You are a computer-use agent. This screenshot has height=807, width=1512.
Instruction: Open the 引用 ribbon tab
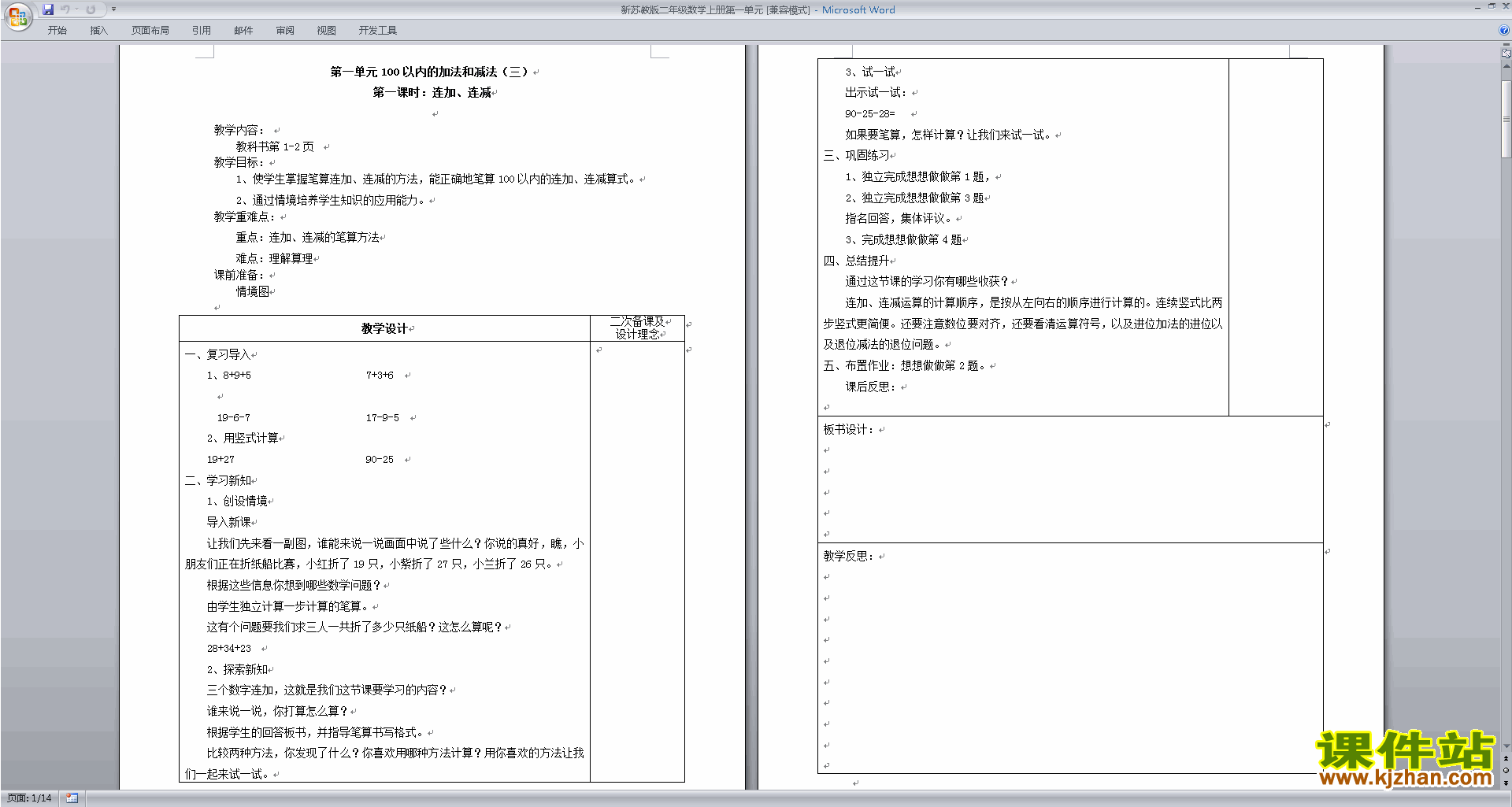tap(202, 30)
